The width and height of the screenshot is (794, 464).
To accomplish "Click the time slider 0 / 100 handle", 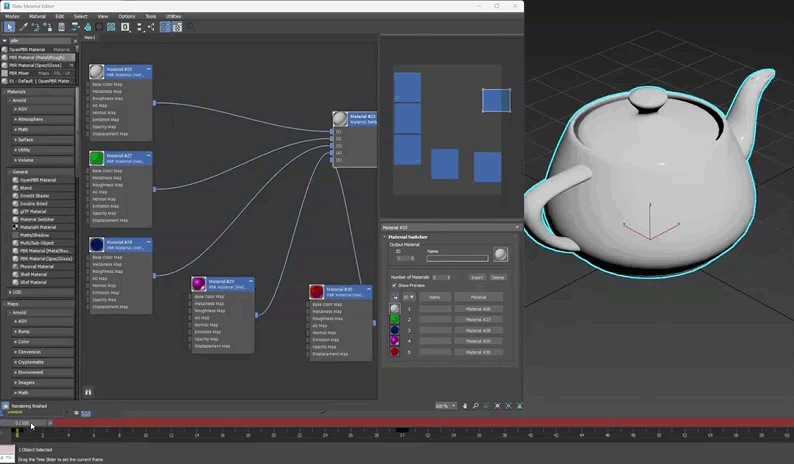I will (23, 423).
